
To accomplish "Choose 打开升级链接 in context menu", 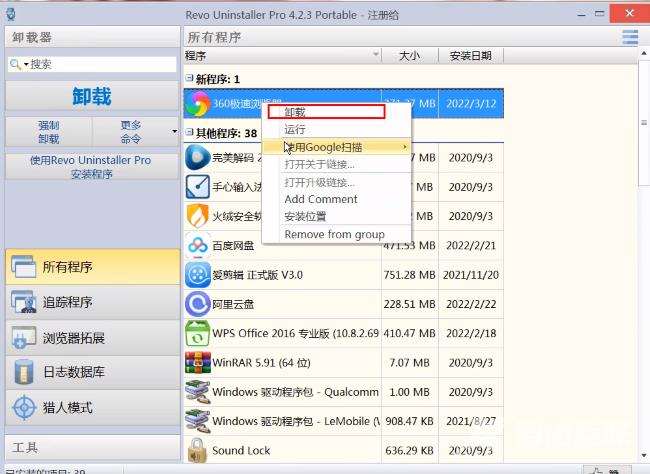I will tap(337, 182).
